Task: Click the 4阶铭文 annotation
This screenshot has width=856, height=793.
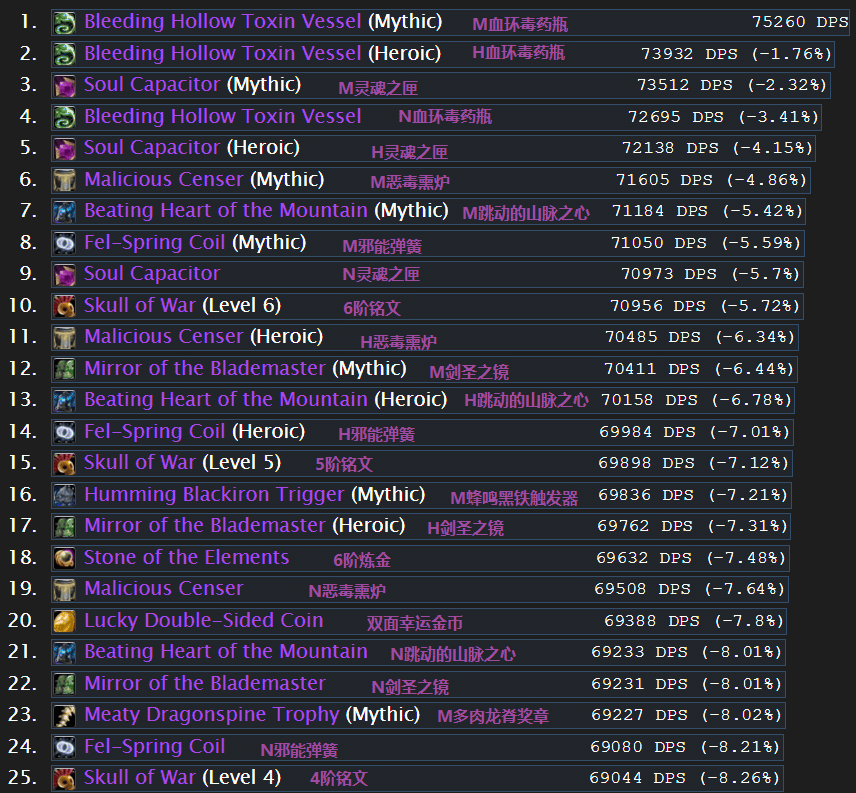Action: (x=339, y=779)
